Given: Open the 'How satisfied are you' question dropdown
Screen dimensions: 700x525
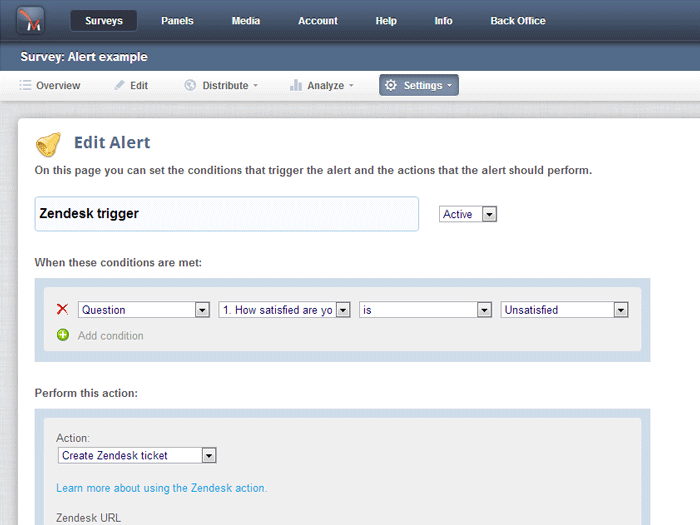Looking at the screenshot, I should (x=284, y=310).
